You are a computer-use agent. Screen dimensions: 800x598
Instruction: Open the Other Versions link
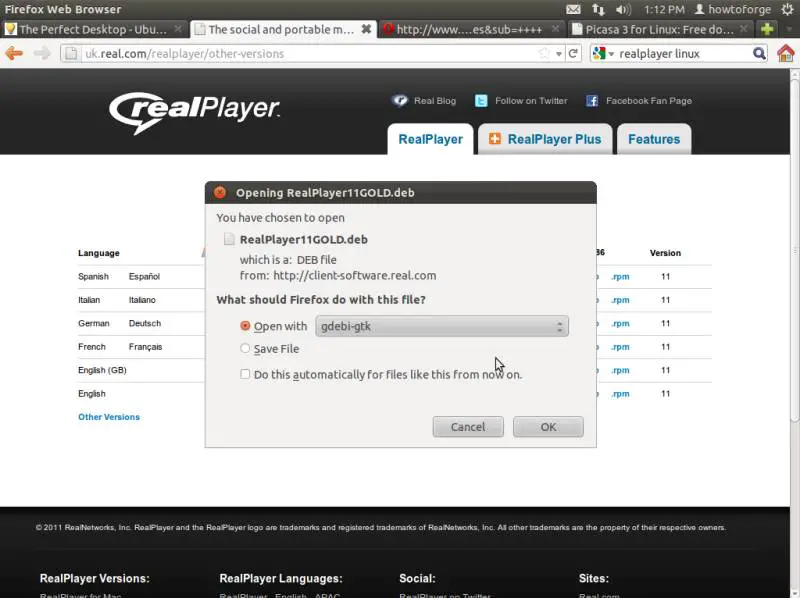click(109, 417)
